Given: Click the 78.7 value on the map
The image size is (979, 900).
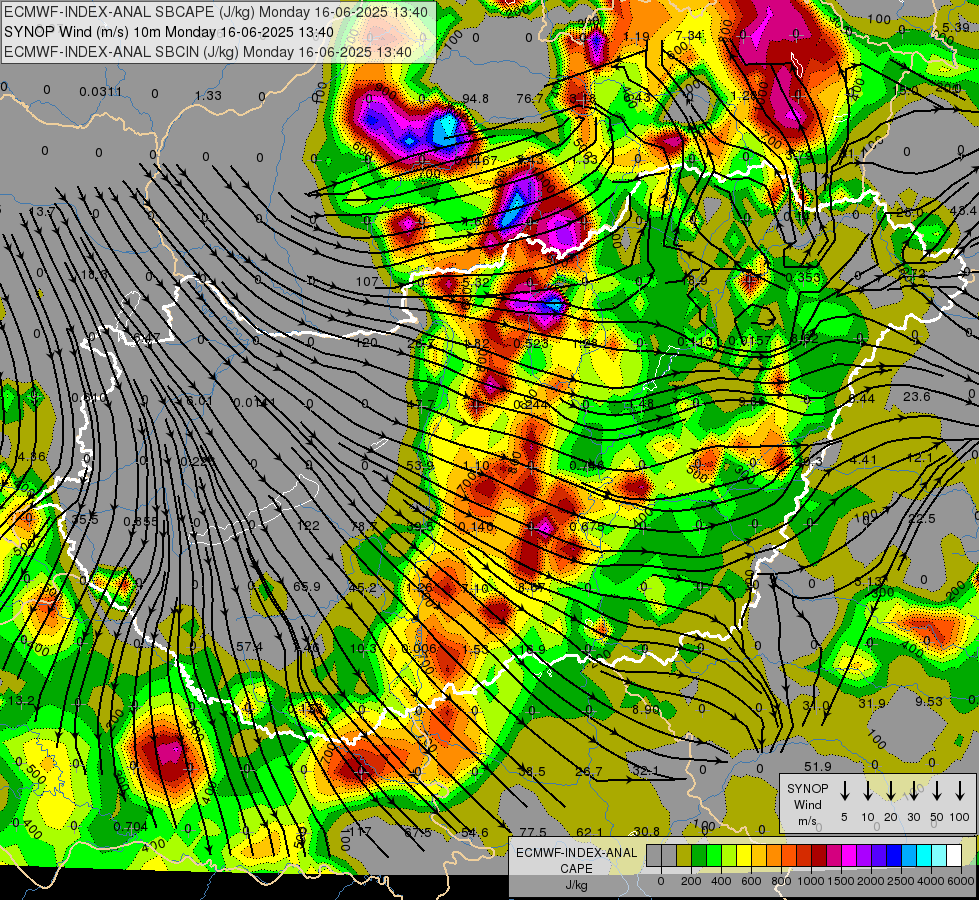Looking at the screenshot, I should pyautogui.click(x=363, y=527).
